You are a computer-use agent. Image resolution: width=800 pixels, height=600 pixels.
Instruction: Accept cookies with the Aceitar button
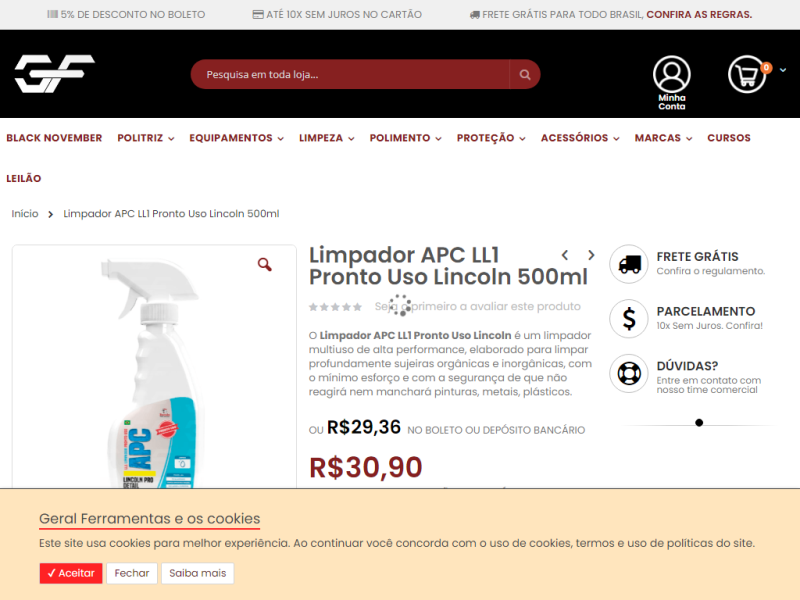click(x=71, y=573)
